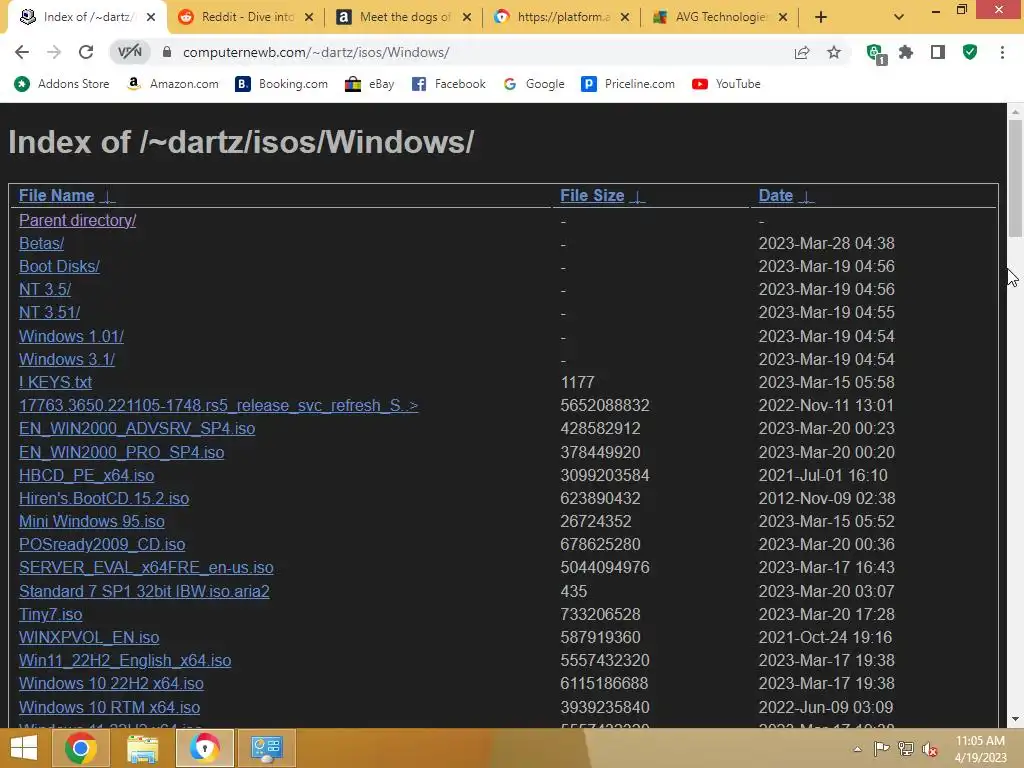Download EN_WIN2000_ADVSRV_SP4.iso
Image resolution: width=1024 pixels, height=768 pixels.
point(137,428)
